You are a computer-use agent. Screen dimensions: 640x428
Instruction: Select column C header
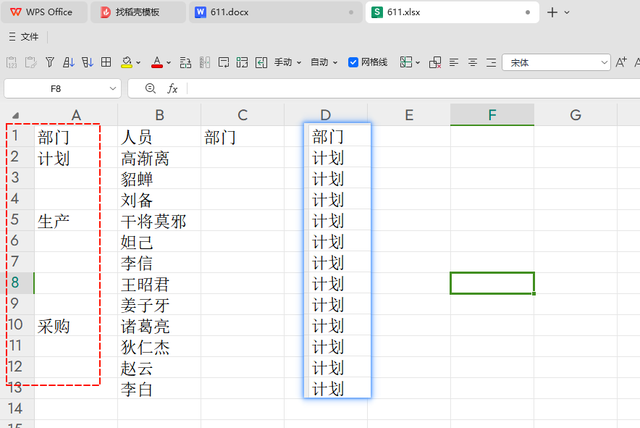(242, 115)
